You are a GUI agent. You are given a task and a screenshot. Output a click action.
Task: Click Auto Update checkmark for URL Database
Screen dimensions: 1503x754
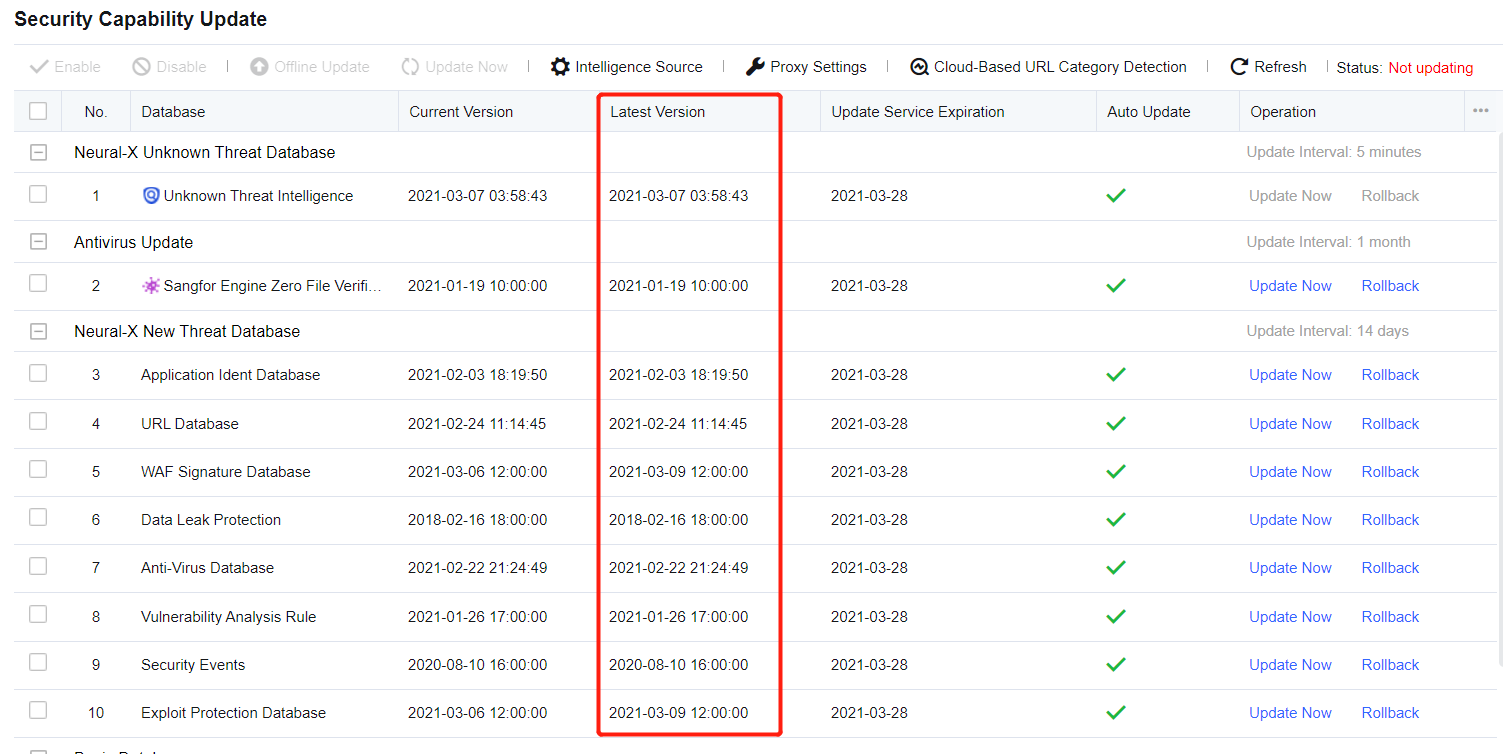1116,424
